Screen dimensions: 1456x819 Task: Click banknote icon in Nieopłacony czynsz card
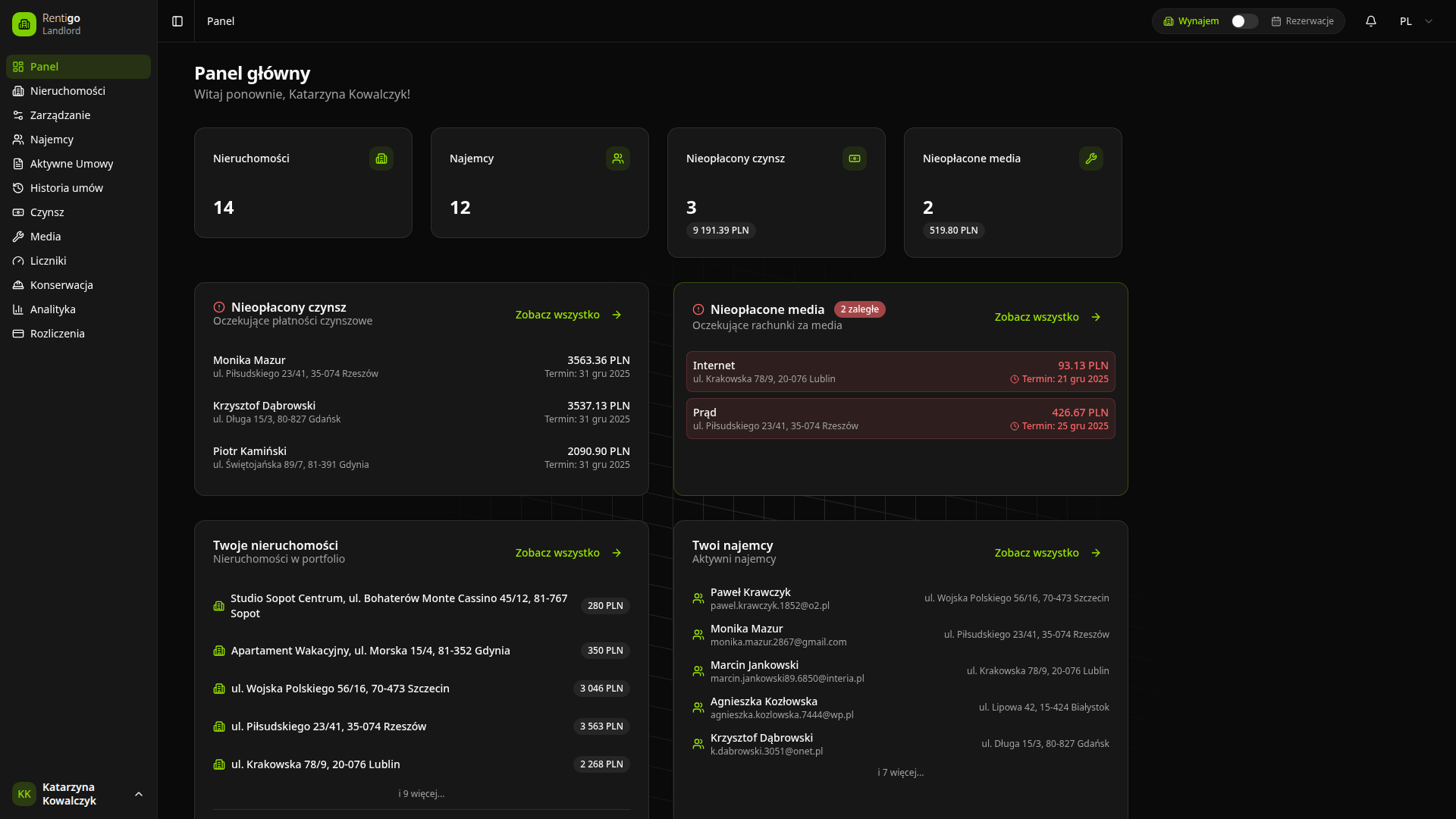pos(854,158)
